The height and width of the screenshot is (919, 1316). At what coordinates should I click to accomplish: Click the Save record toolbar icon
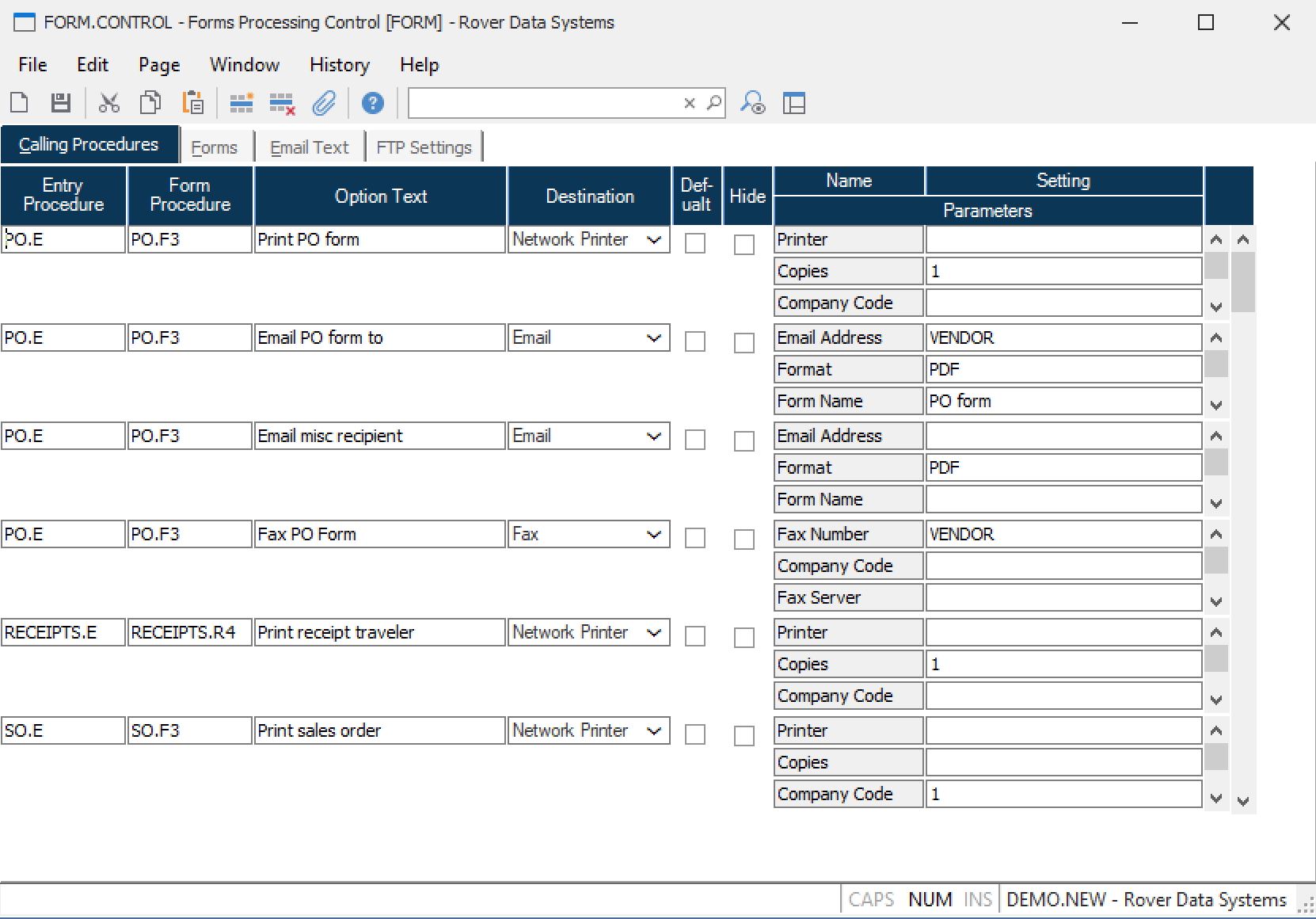[x=60, y=103]
